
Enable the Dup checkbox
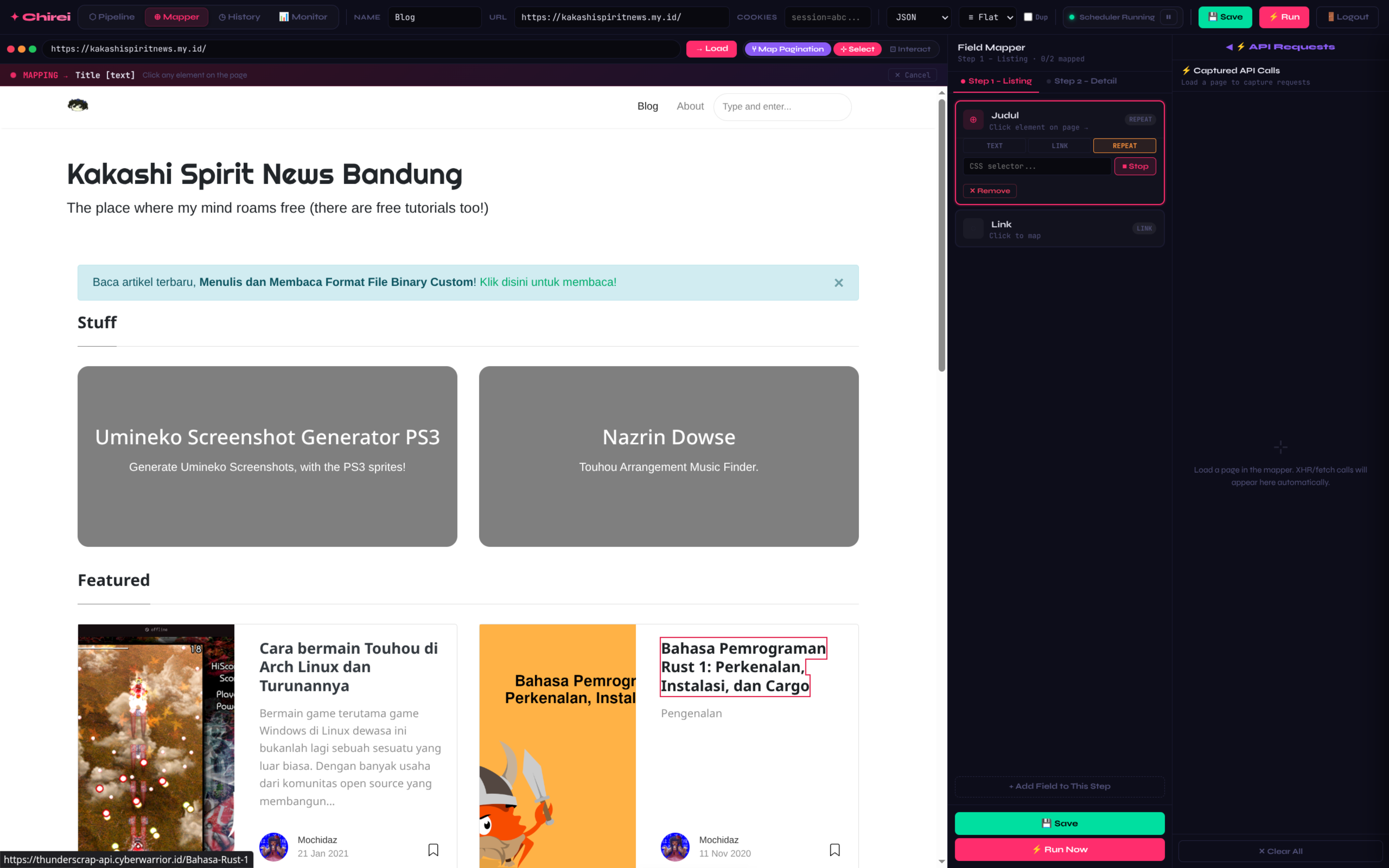tap(1028, 17)
